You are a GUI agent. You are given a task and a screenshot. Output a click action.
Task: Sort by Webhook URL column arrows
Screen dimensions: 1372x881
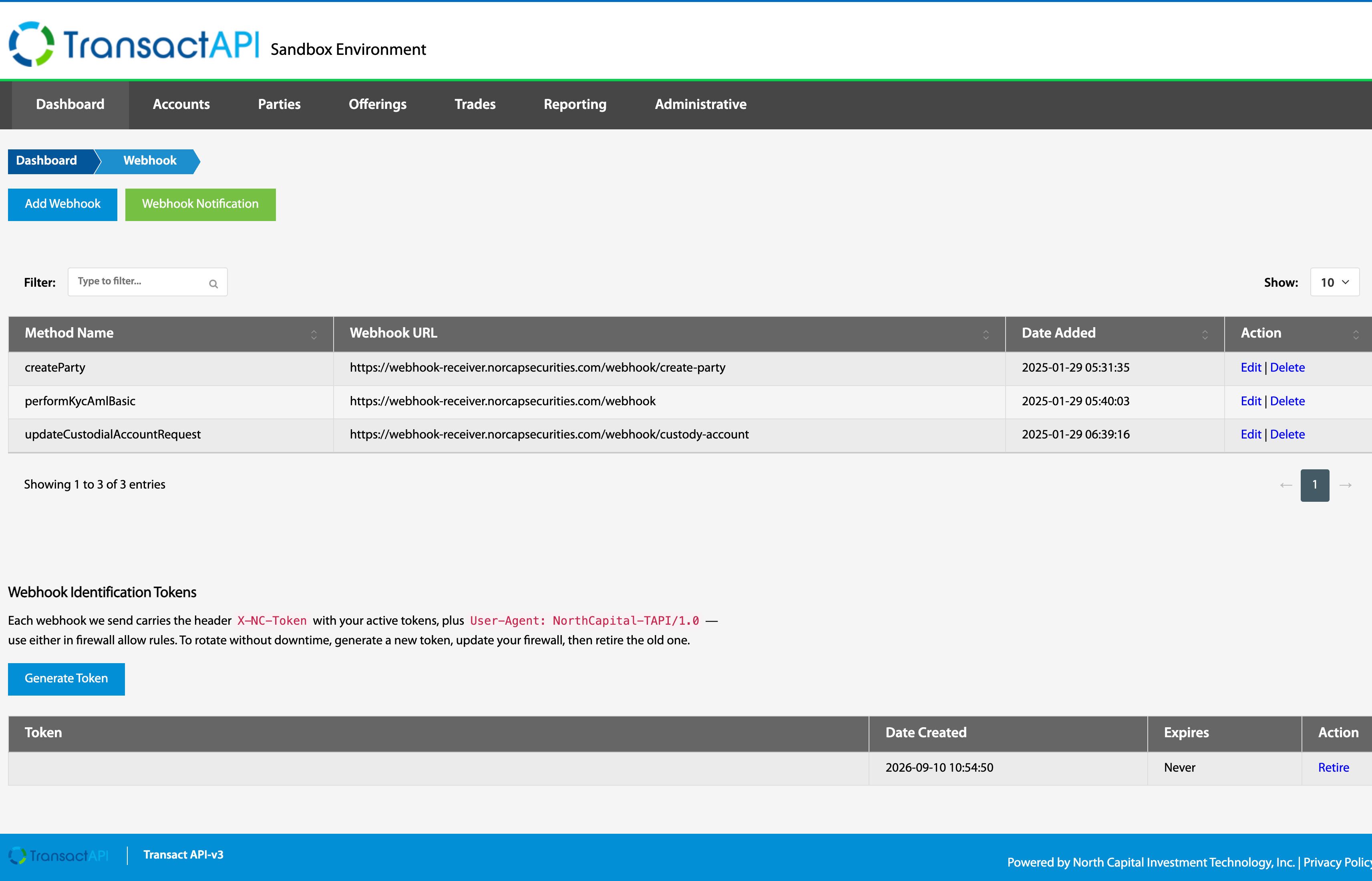pos(986,335)
